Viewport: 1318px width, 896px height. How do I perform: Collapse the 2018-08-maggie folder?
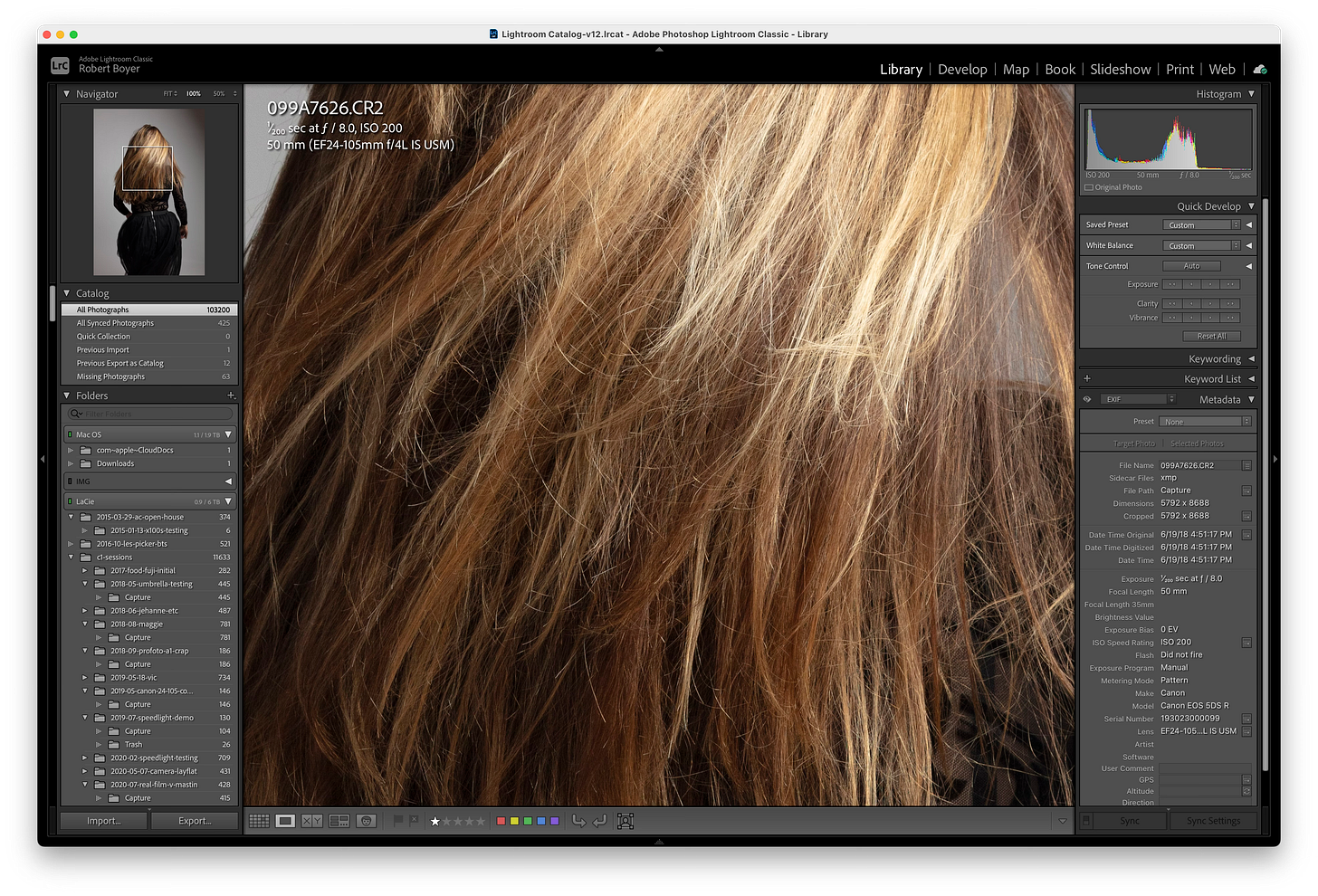85,624
